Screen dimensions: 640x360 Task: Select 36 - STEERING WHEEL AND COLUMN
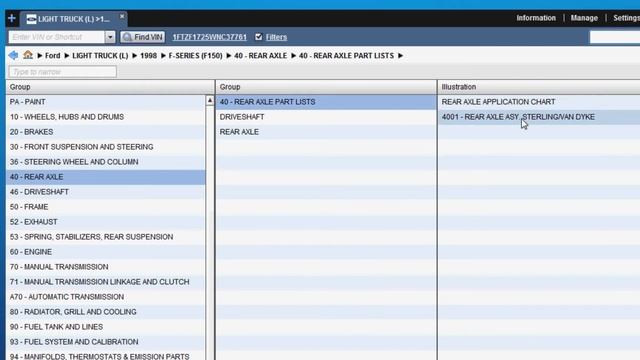[106, 162]
